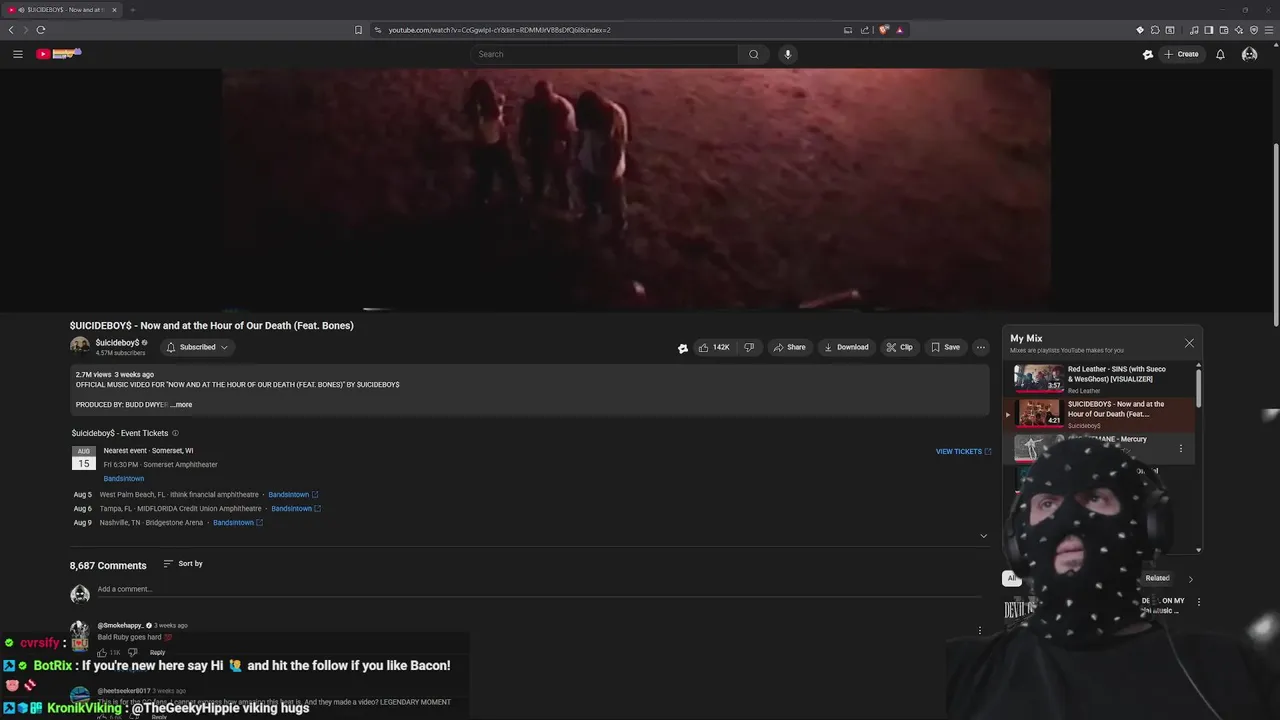Open the Leo AI sparkle icon
The width and height of the screenshot is (1280, 720).
(x=1239, y=30)
